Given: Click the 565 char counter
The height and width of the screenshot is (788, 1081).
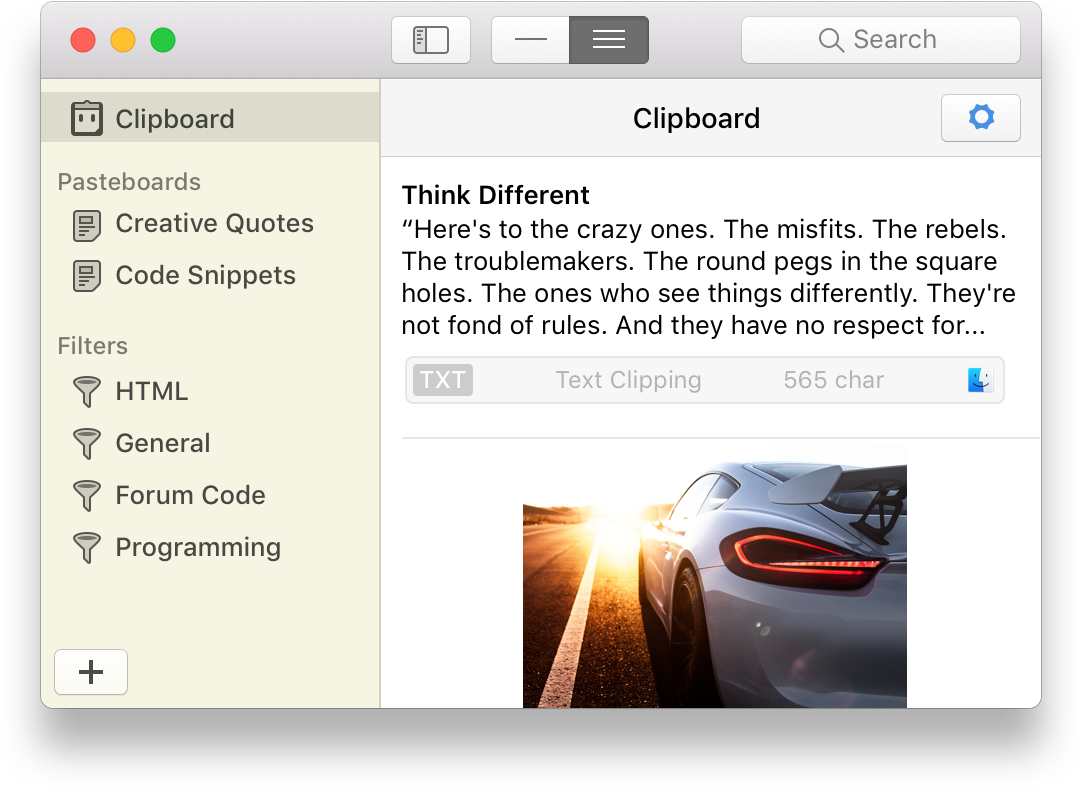Looking at the screenshot, I should click(833, 380).
